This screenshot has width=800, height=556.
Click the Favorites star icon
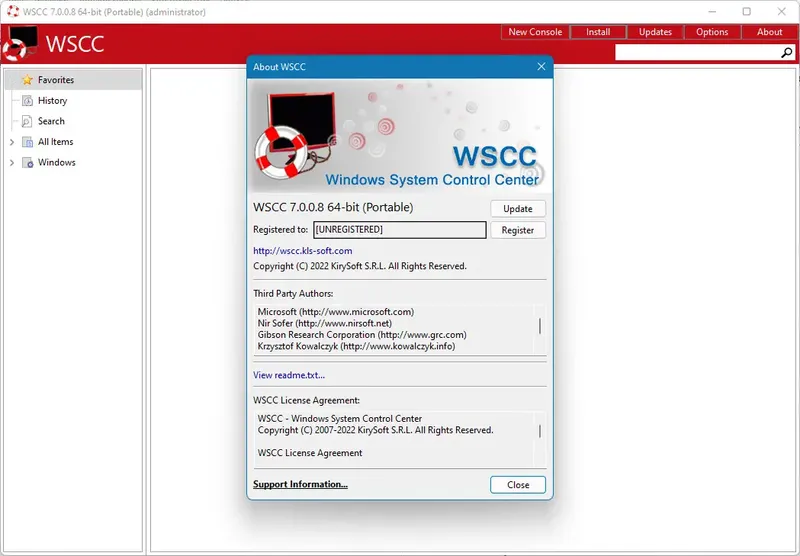point(27,80)
